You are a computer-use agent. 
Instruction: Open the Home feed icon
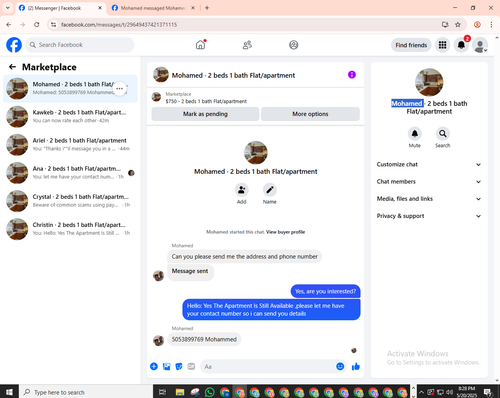(x=200, y=45)
